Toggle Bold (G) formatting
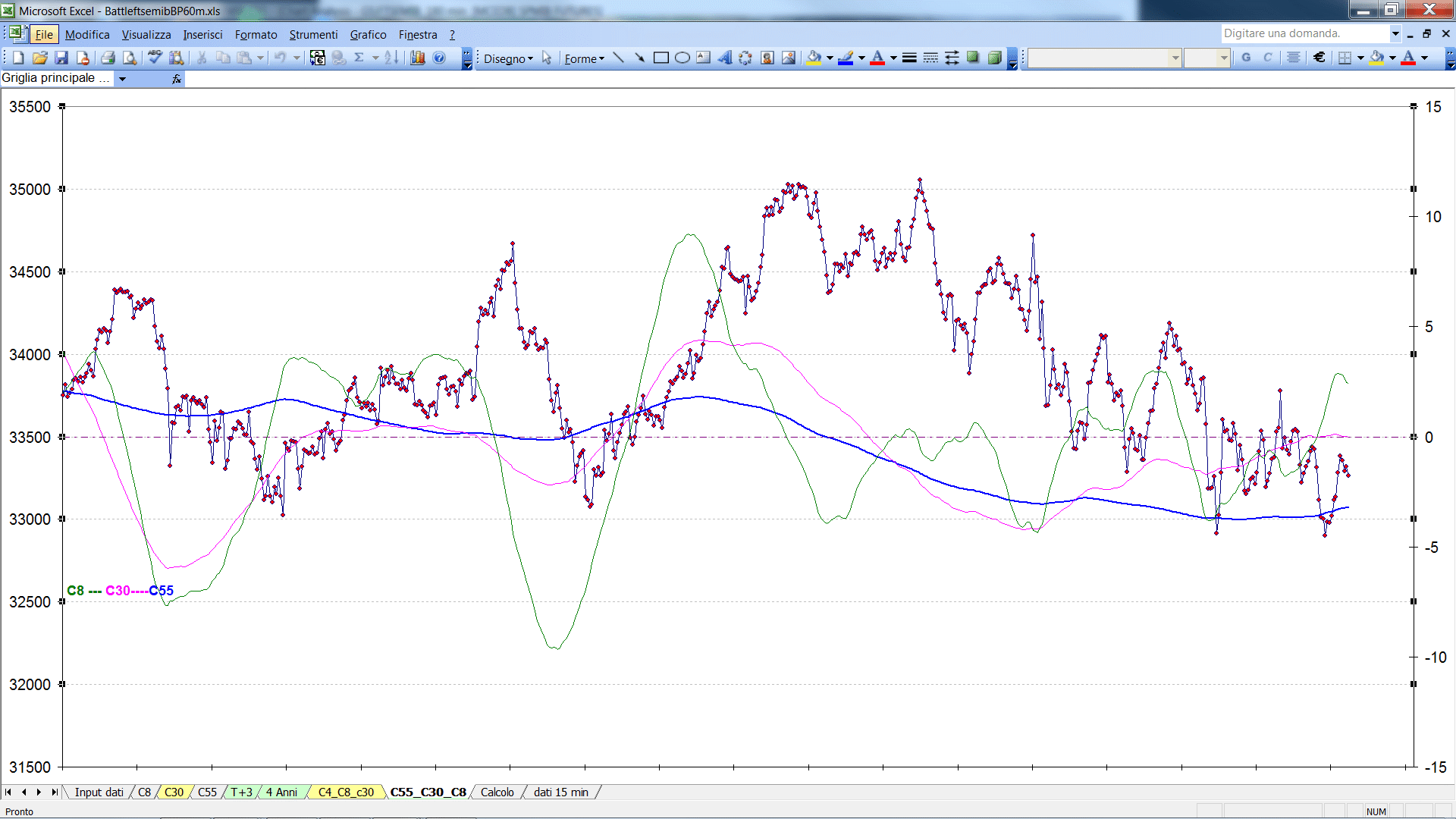The image size is (1456, 819). 1246,58
